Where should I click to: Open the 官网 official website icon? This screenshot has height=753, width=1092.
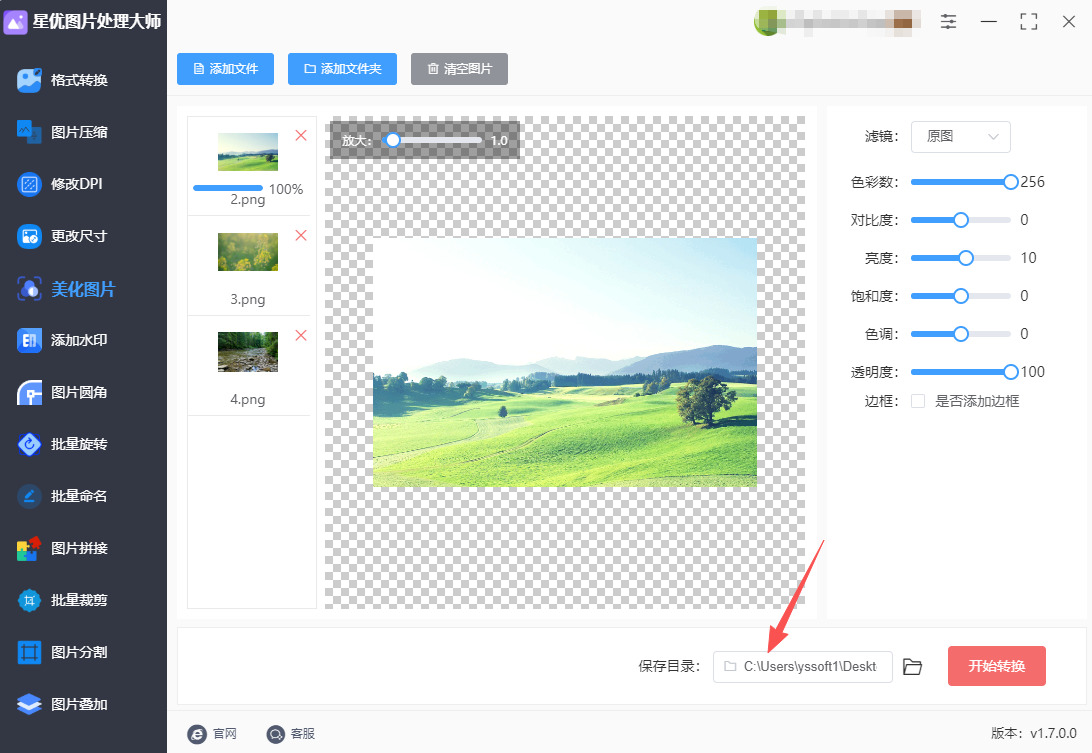click(197, 734)
